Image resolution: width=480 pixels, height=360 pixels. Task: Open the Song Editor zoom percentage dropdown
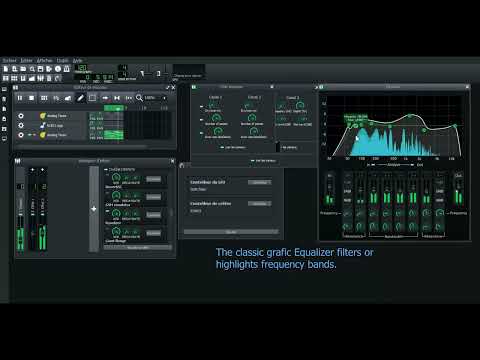click(156, 98)
